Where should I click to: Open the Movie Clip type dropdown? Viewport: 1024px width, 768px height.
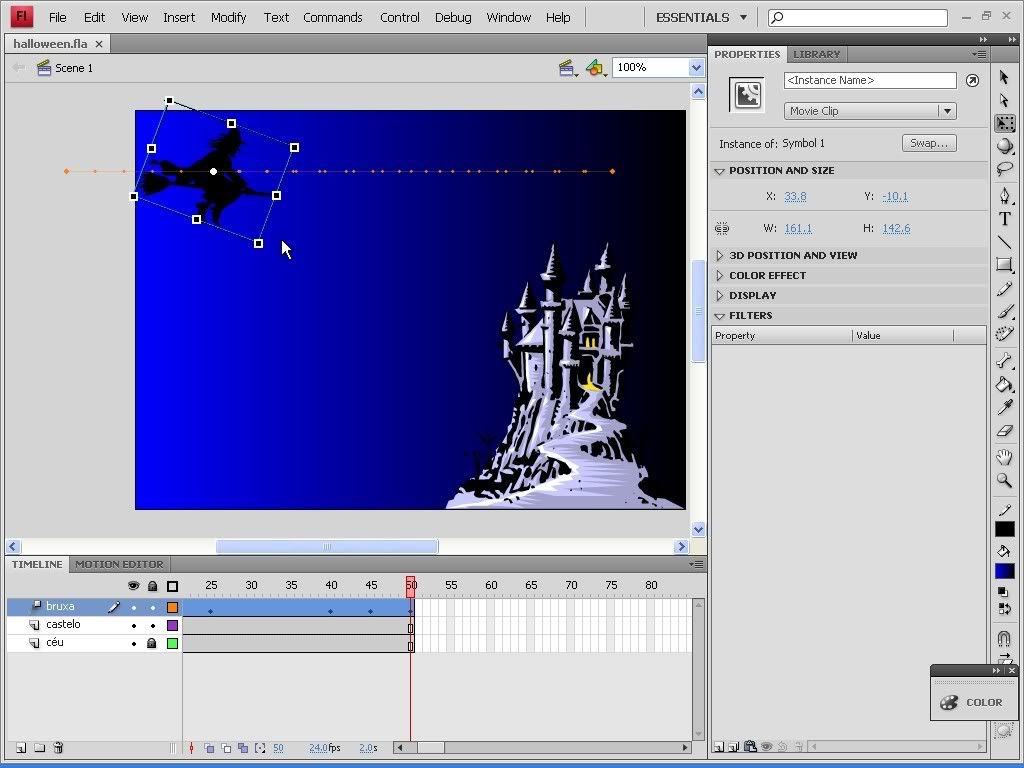click(869, 111)
